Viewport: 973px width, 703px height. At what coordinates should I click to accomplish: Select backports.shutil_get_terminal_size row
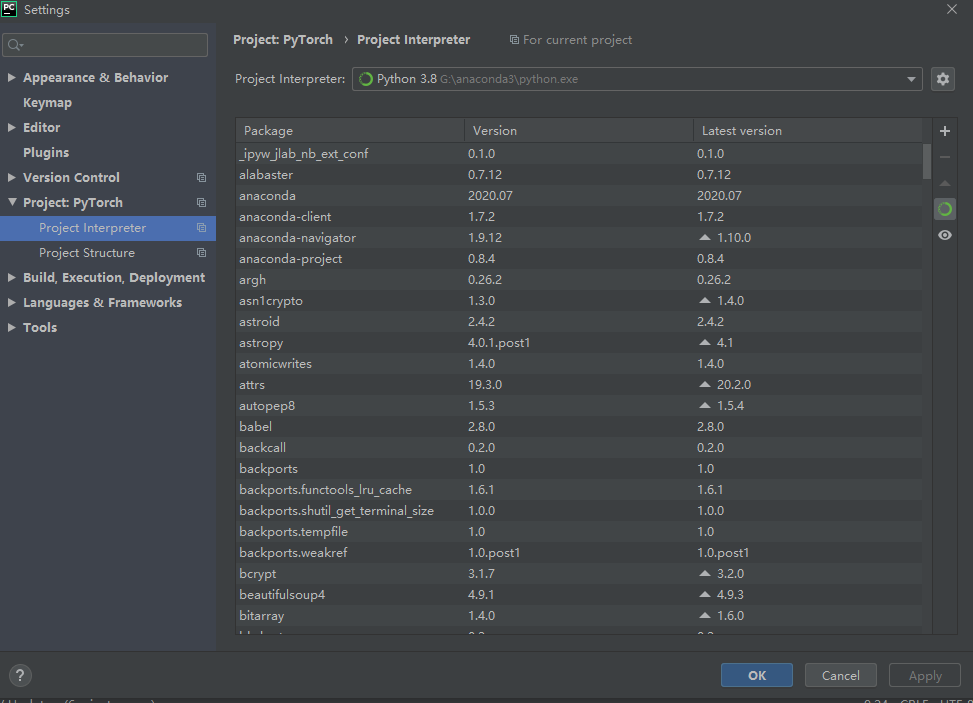579,511
